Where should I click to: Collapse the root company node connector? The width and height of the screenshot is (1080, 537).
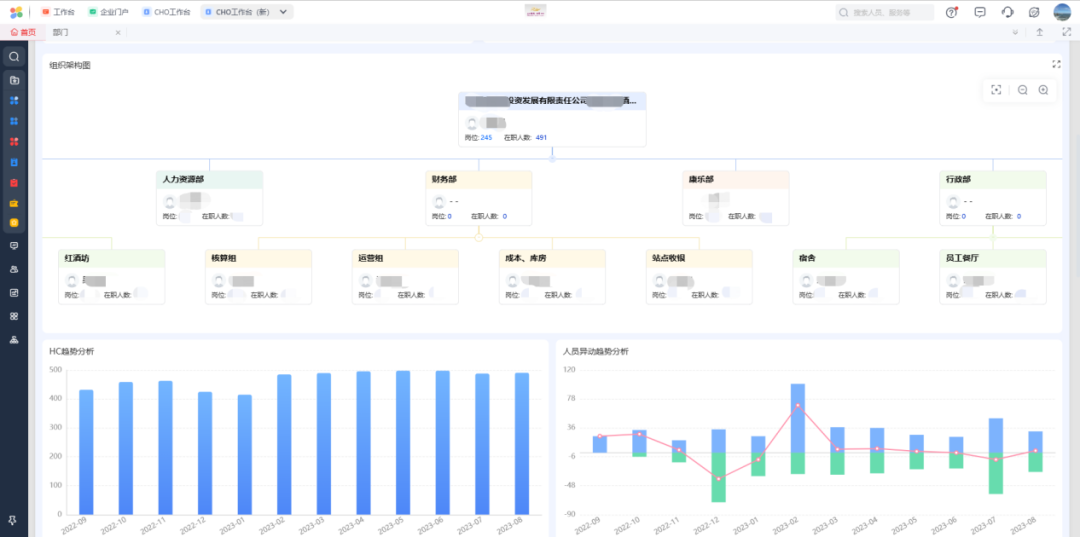[x=552, y=158]
